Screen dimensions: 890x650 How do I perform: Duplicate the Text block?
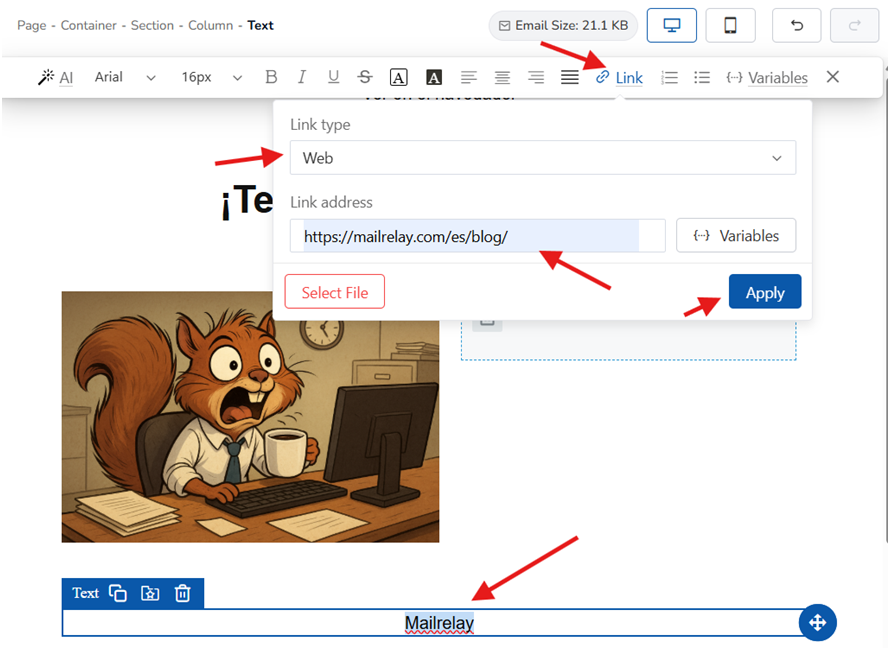[117, 593]
